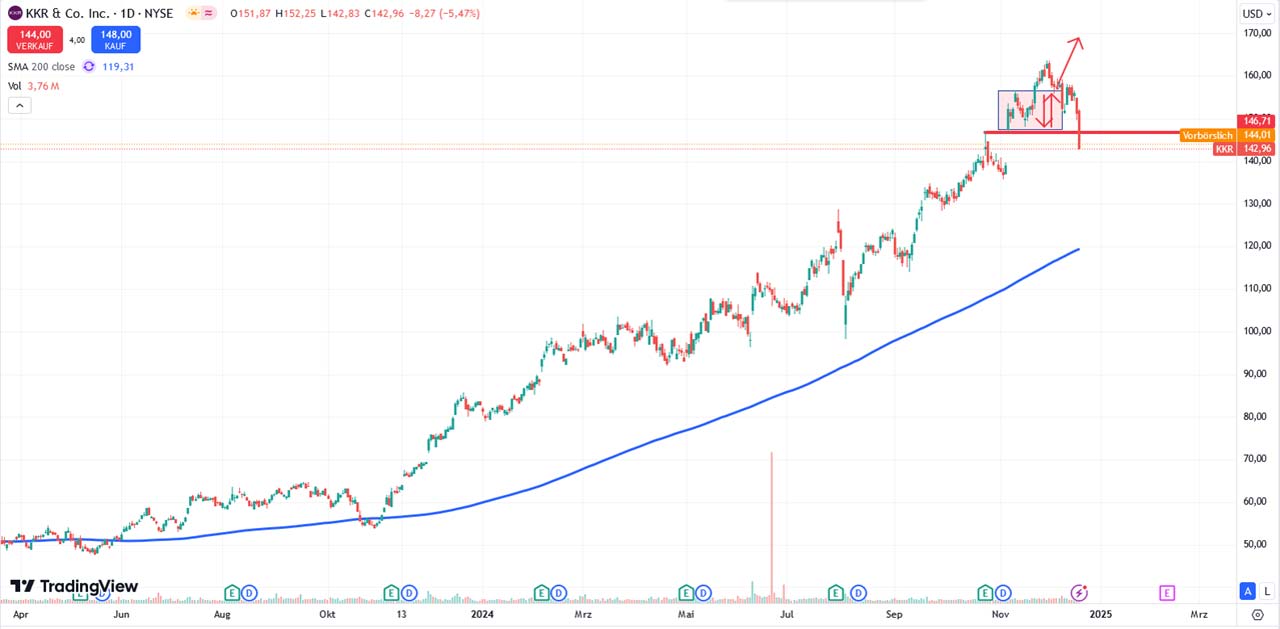The width and height of the screenshot is (1280, 629).
Task: Click the volume value 3,76 M
Action: tap(42, 86)
